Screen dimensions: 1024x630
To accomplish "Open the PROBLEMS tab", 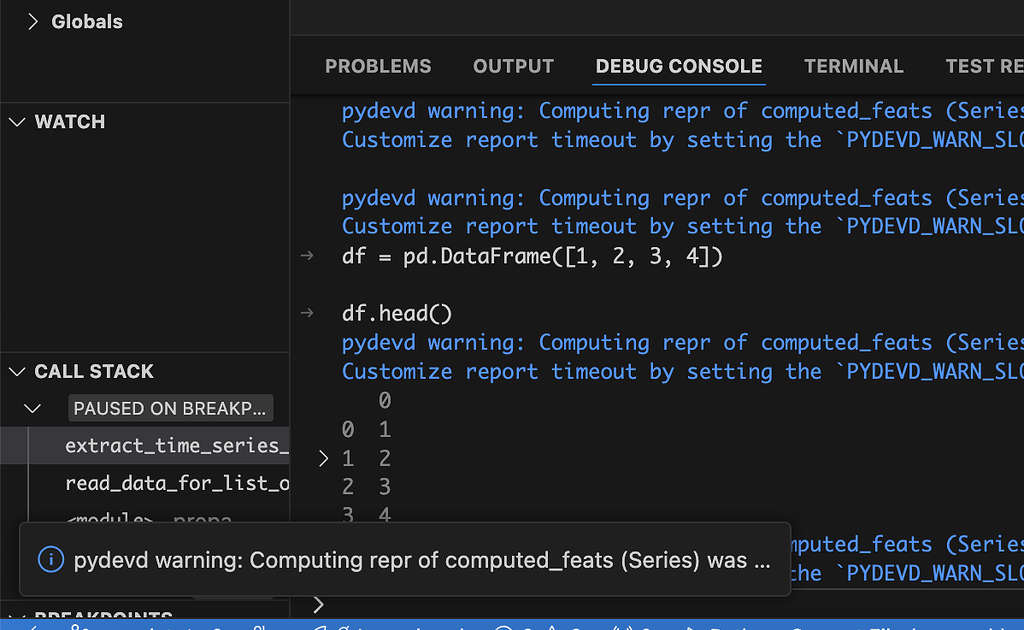I will pyautogui.click(x=378, y=66).
